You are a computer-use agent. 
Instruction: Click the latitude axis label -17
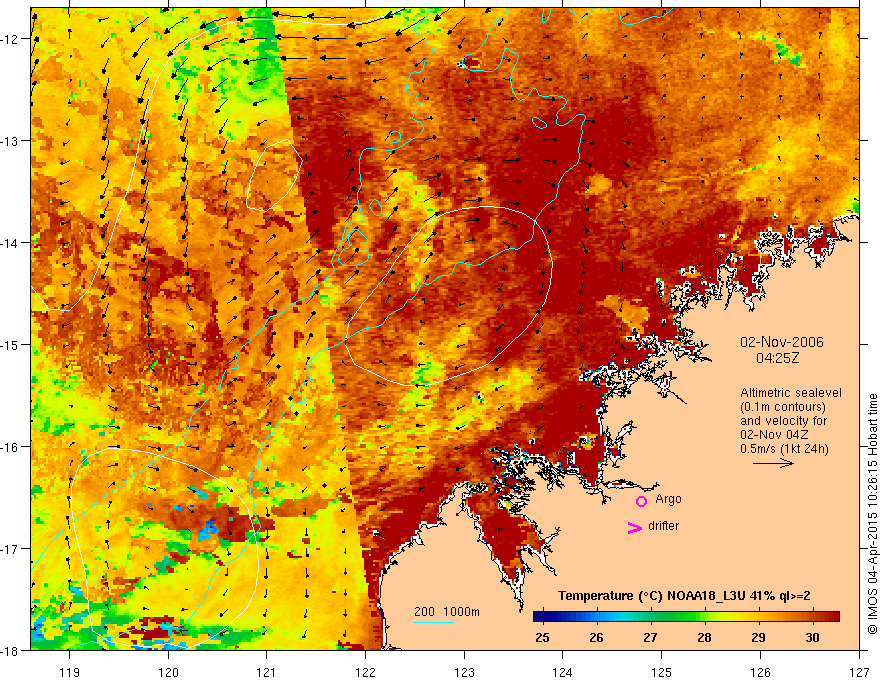(10, 549)
